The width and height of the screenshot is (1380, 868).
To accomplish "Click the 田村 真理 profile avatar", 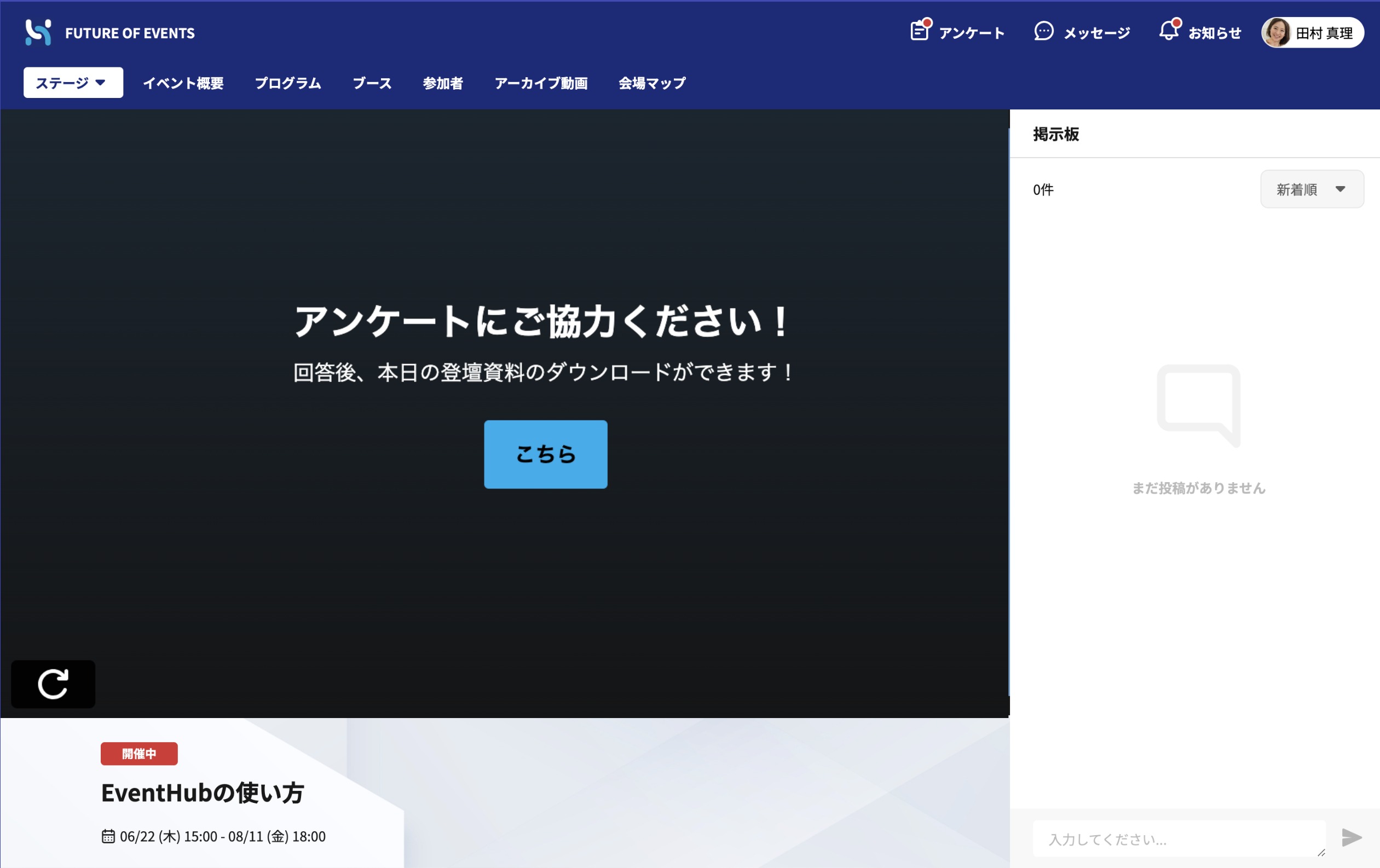I will click(x=1277, y=33).
